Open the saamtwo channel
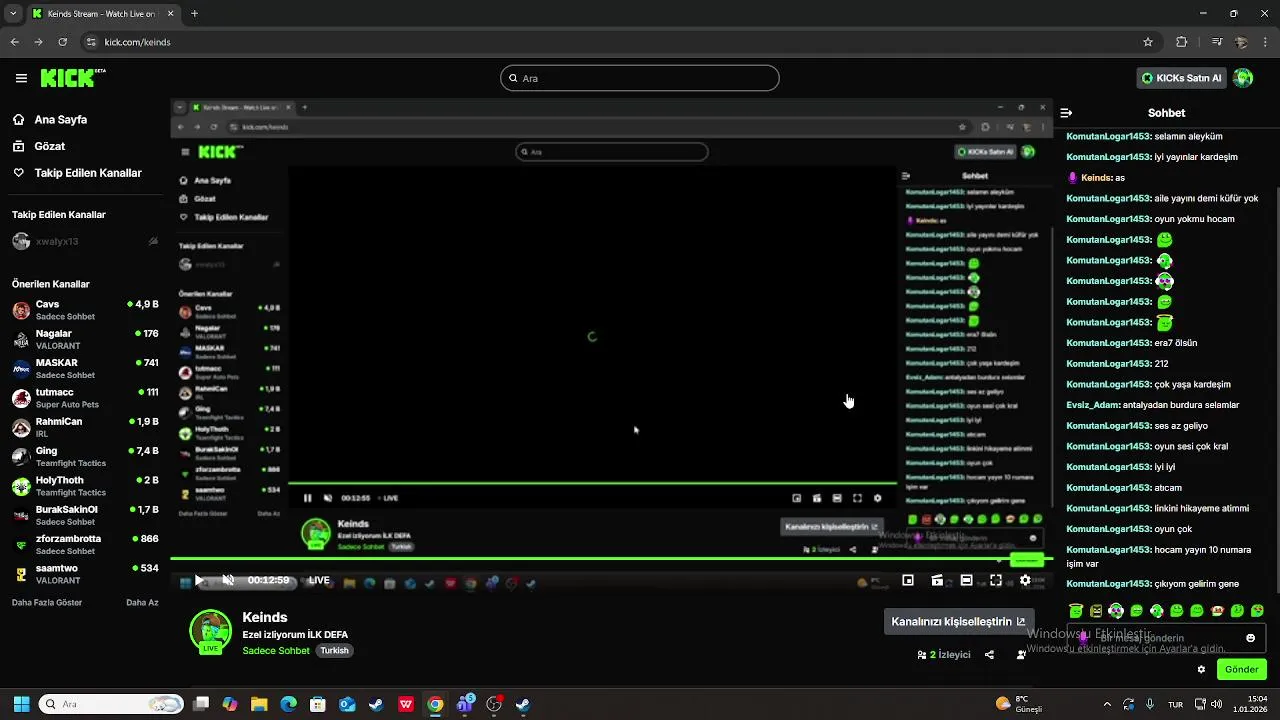Screen dimensions: 1280x720 (x=85, y=574)
